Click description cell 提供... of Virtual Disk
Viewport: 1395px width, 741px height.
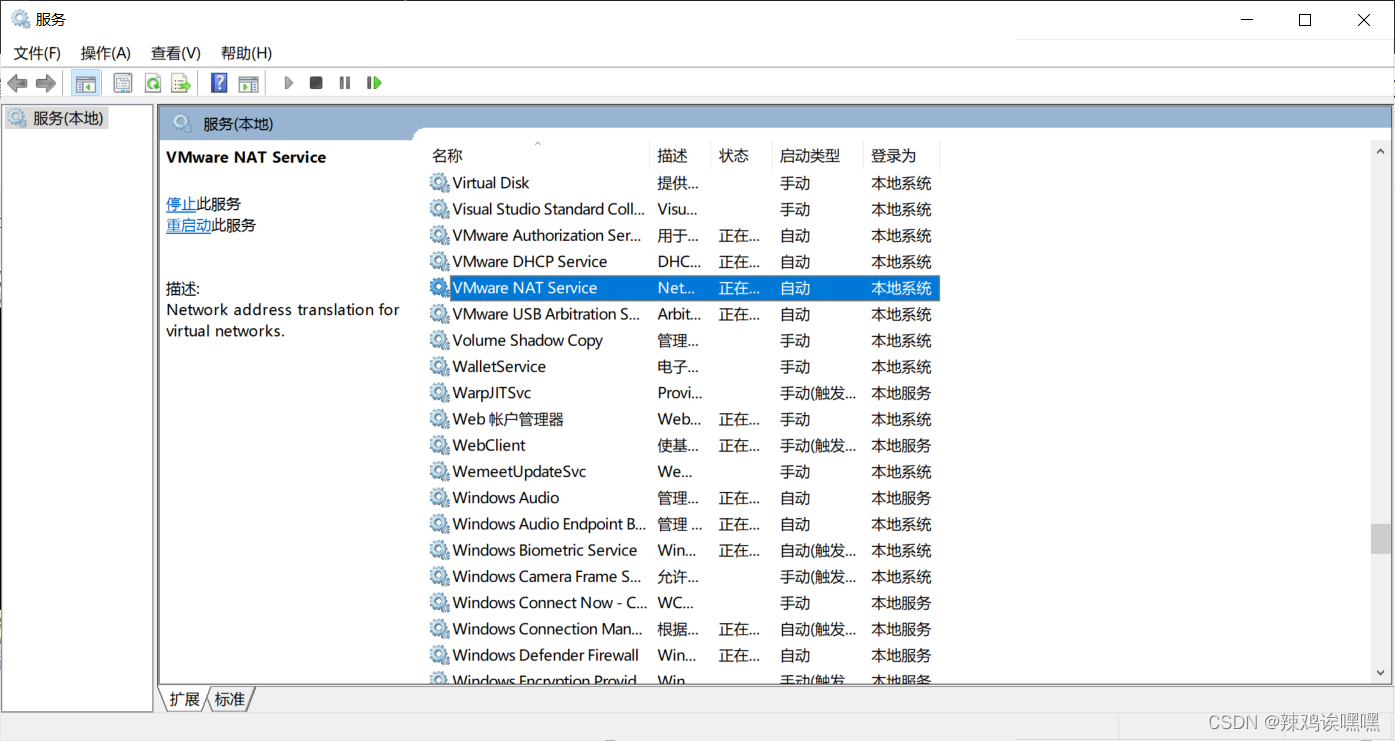click(678, 183)
